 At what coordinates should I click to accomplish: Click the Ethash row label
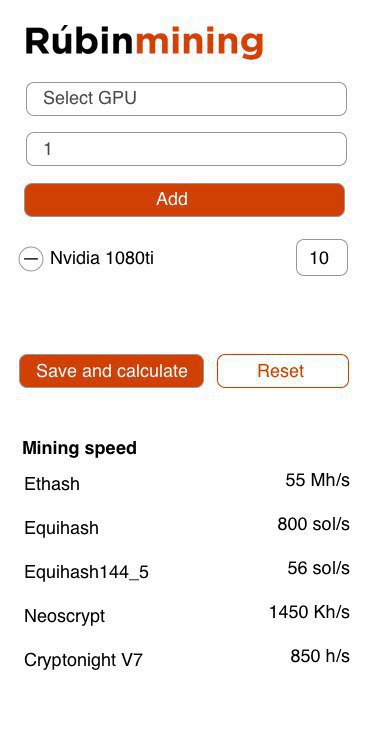pyautogui.click(x=52, y=484)
